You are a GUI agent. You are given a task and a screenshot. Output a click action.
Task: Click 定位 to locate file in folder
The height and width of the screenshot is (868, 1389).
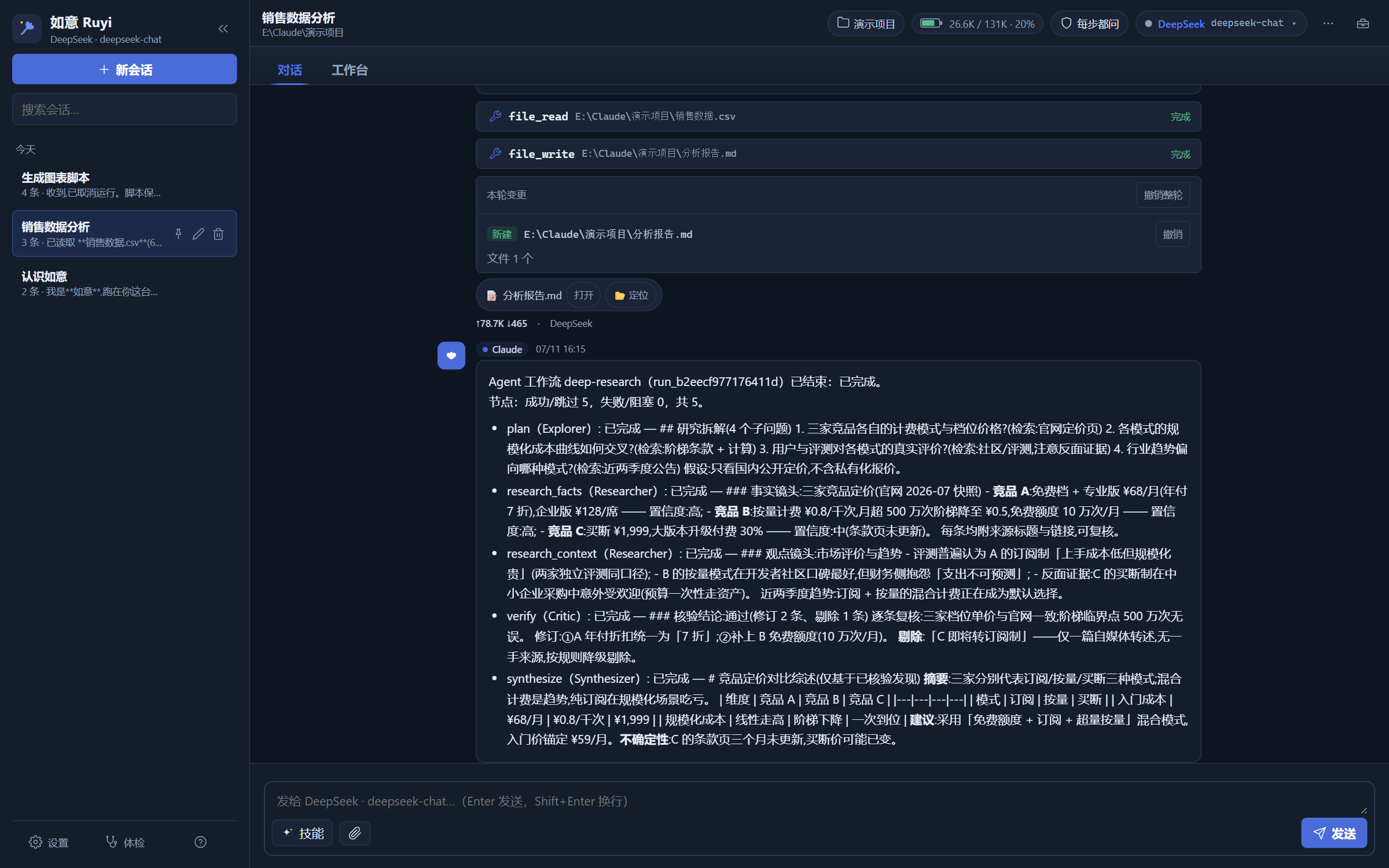pos(631,296)
